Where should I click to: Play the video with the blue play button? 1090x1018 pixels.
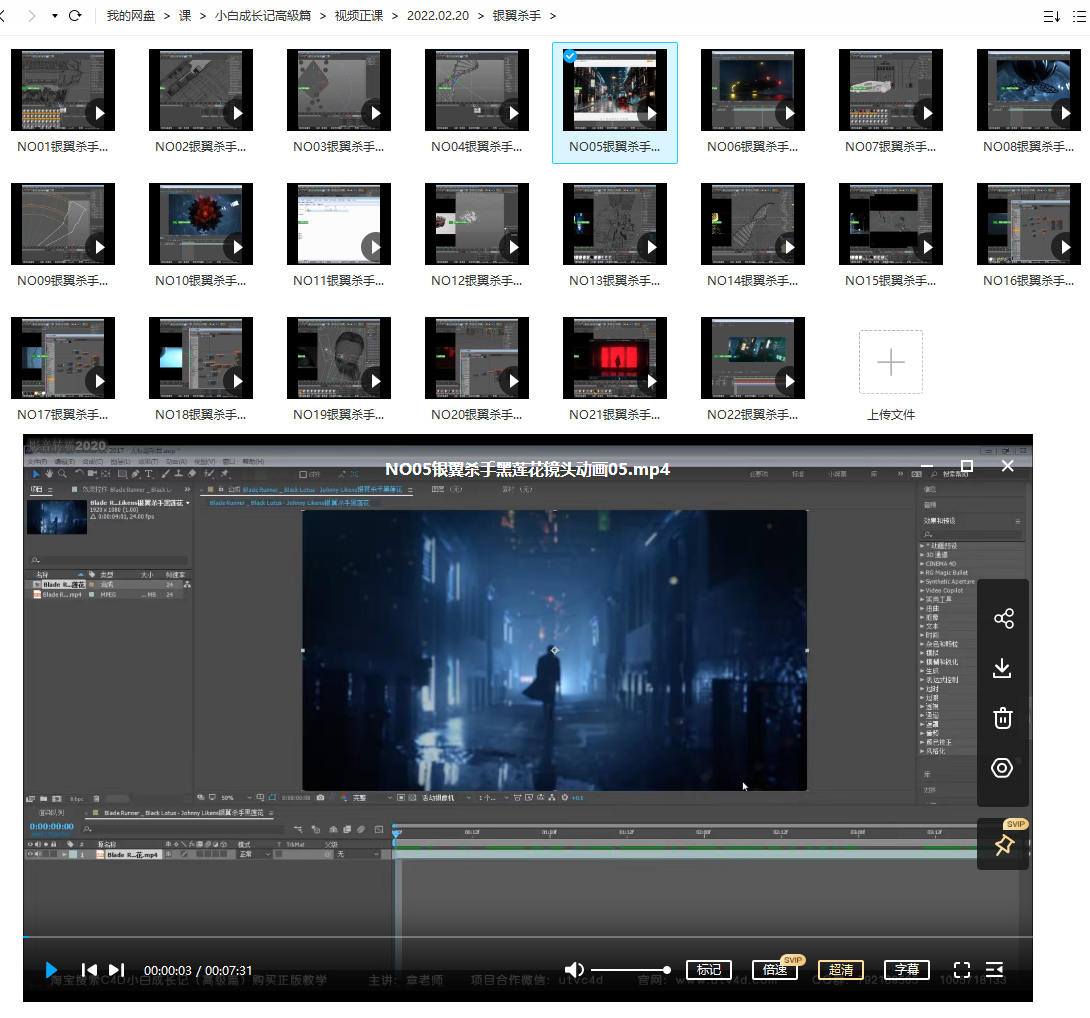point(51,970)
